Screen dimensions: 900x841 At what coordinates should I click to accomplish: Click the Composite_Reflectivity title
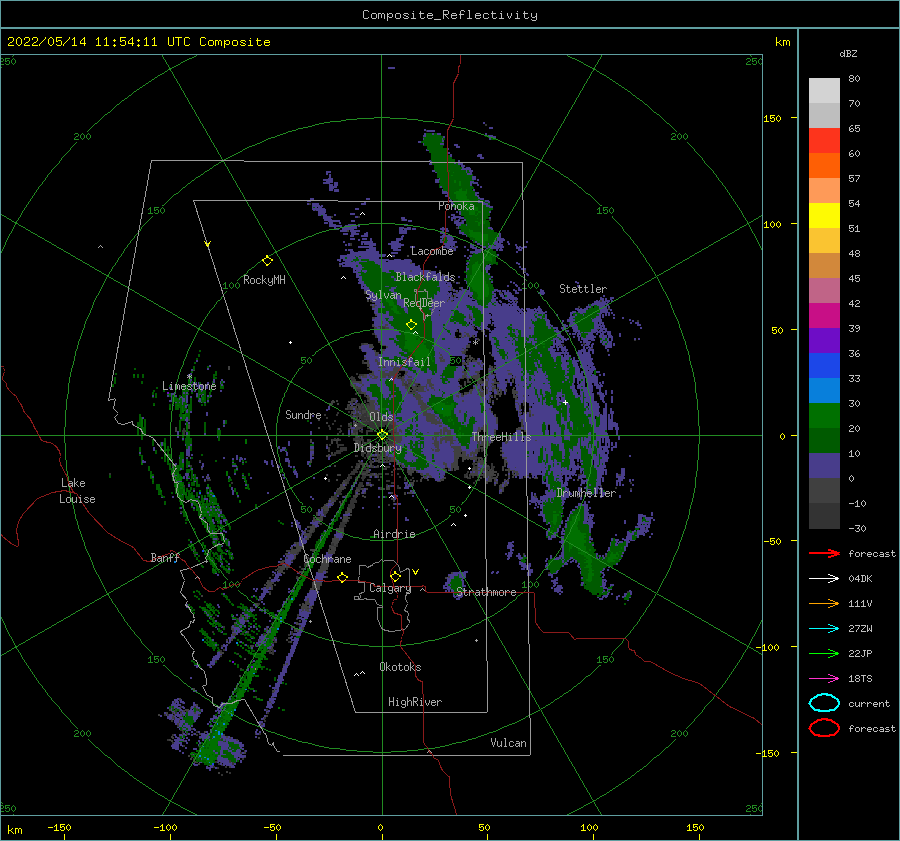(450, 15)
